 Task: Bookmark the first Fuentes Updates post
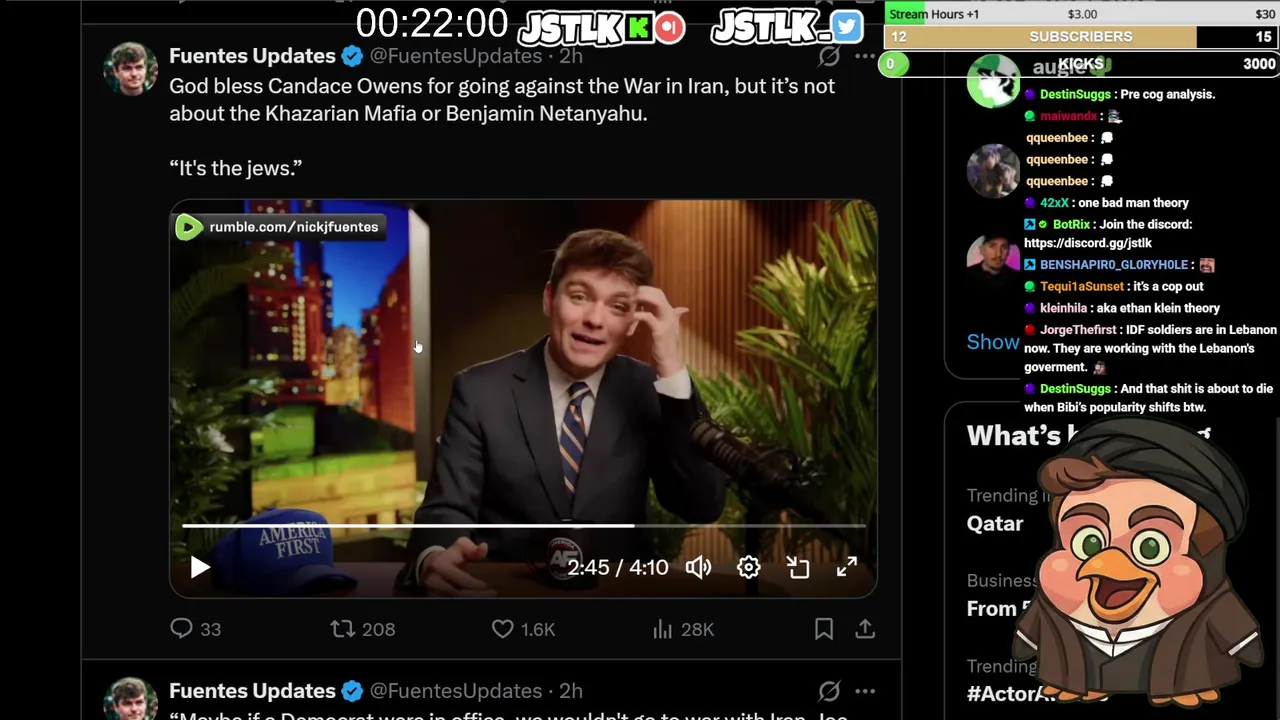(x=824, y=629)
